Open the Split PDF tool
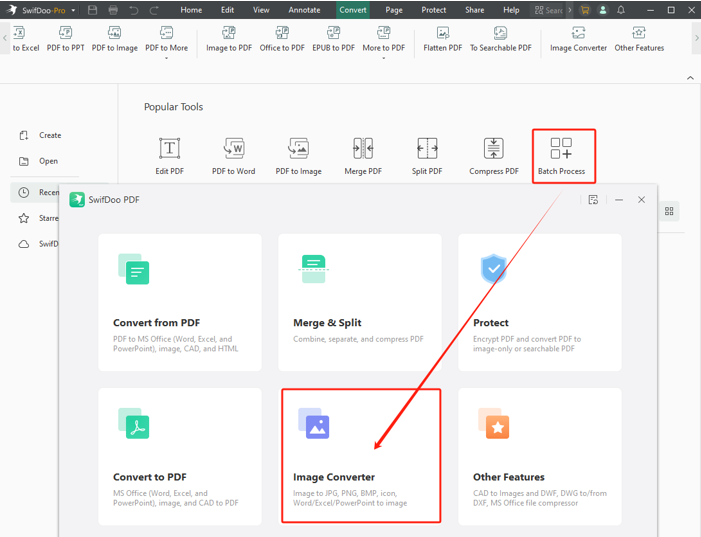Screen dimensions: 701x537 (427, 156)
